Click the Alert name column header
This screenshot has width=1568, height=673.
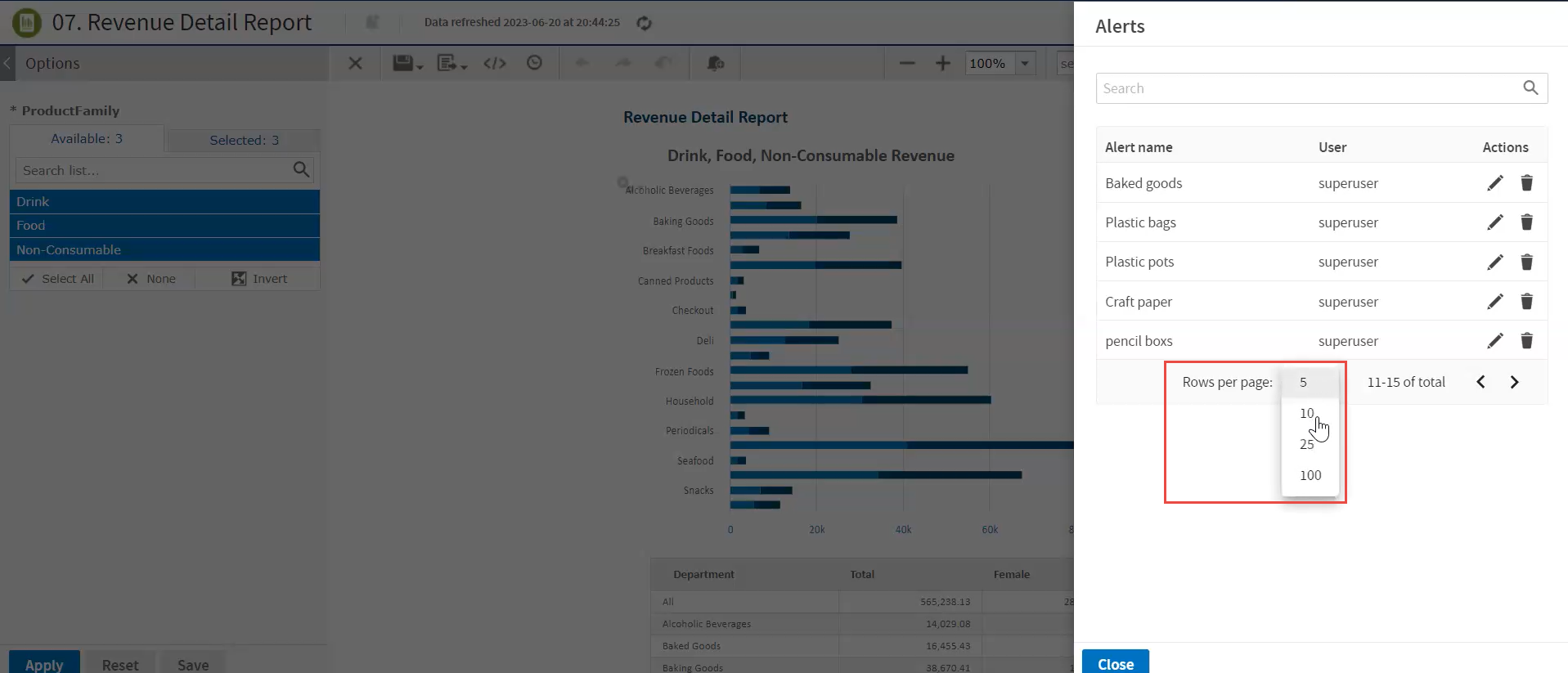[x=1139, y=147]
